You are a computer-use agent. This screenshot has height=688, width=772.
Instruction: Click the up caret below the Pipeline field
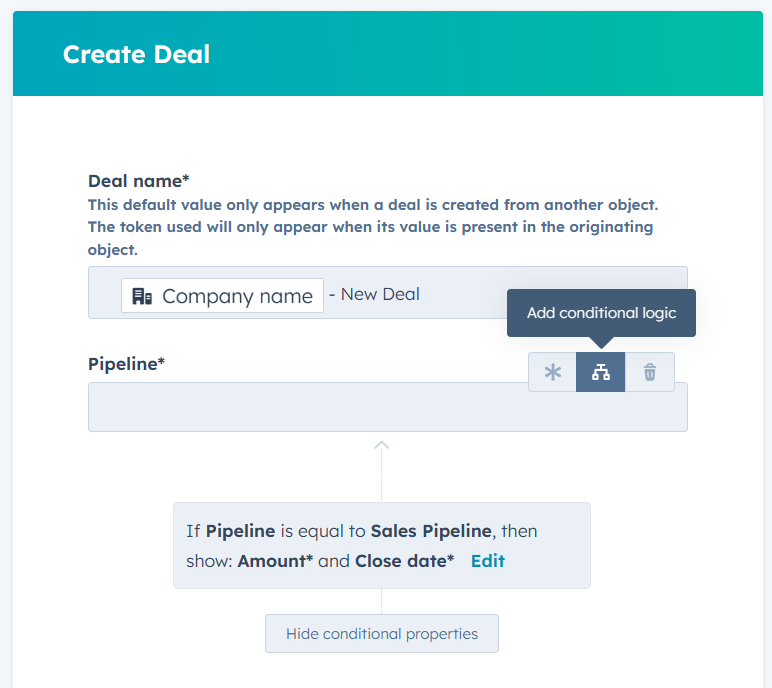pyautogui.click(x=381, y=445)
